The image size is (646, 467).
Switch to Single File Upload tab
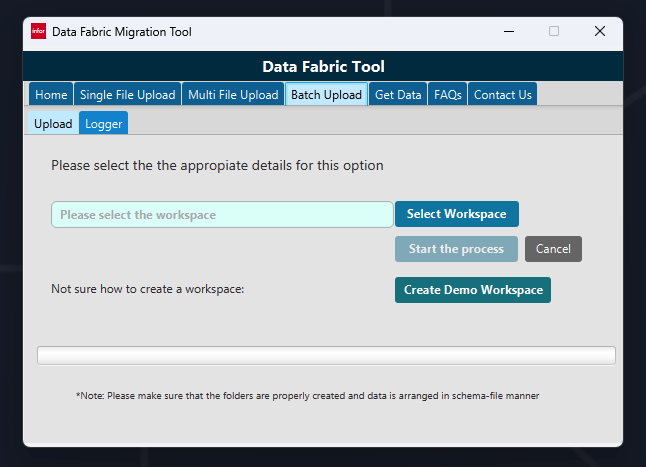click(127, 94)
